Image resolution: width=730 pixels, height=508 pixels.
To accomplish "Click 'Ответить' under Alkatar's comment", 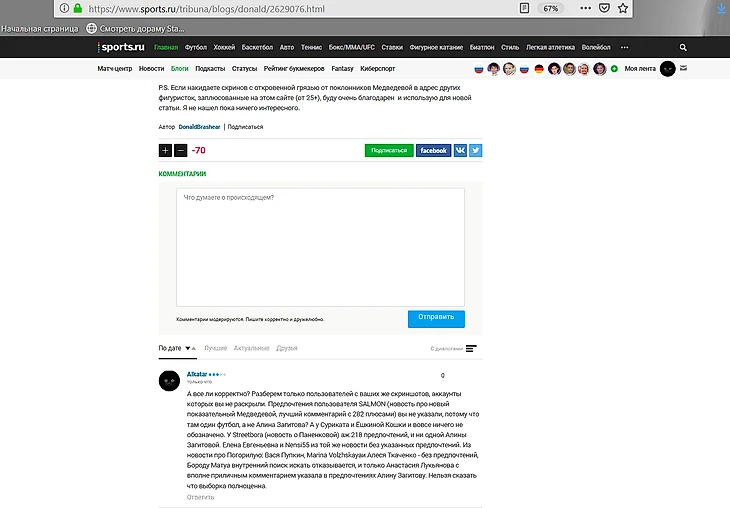I will pyautogui.click(x=200, y=497).
